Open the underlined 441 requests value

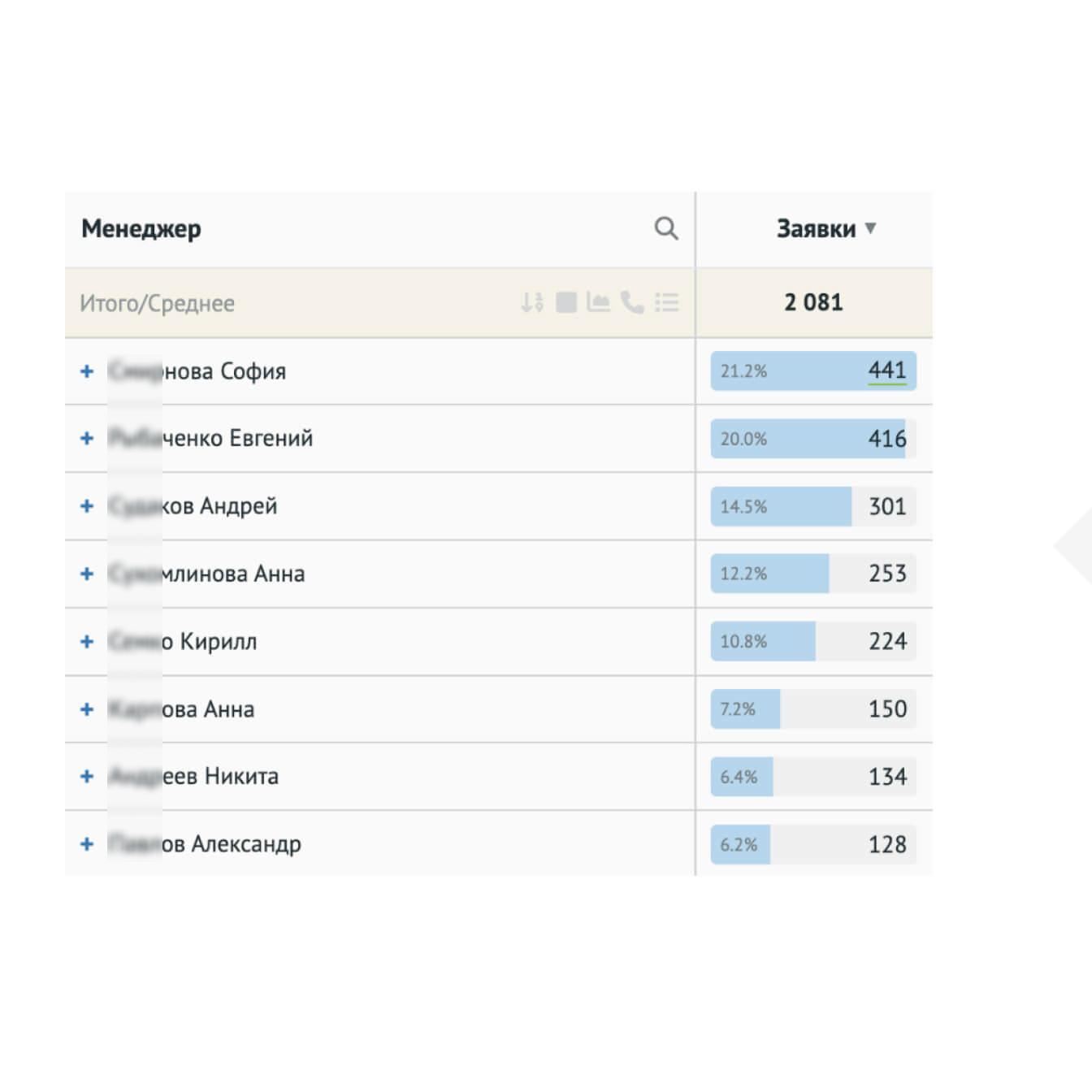[887, 371]
